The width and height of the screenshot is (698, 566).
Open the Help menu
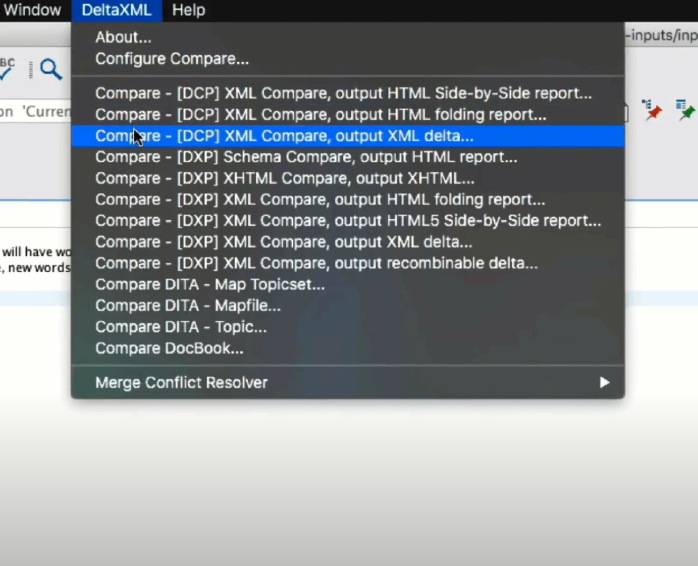[188, 10]
